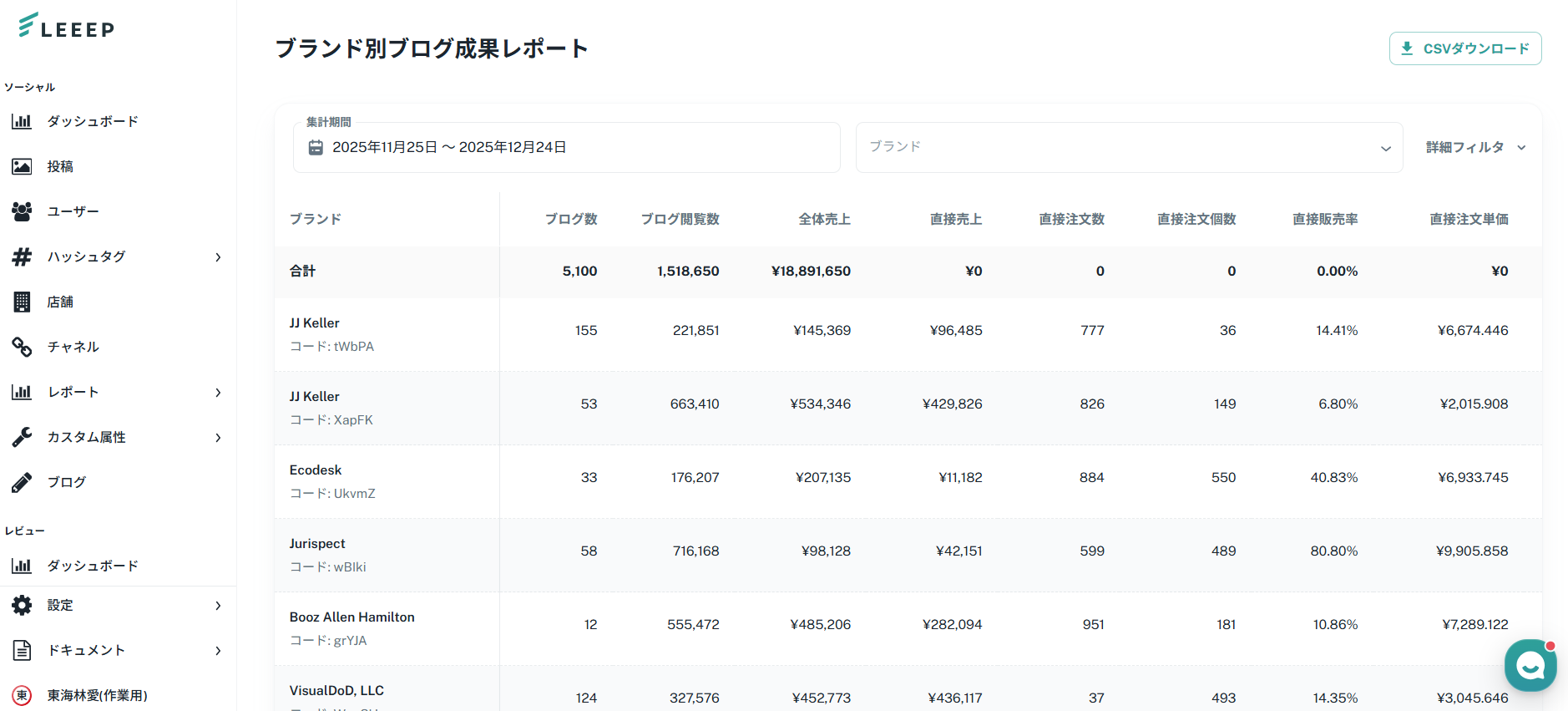This screenshot has width=1568, height=711.
Task: Open the レビュー ダッシュボード menu item
Action: click(93, 566)
